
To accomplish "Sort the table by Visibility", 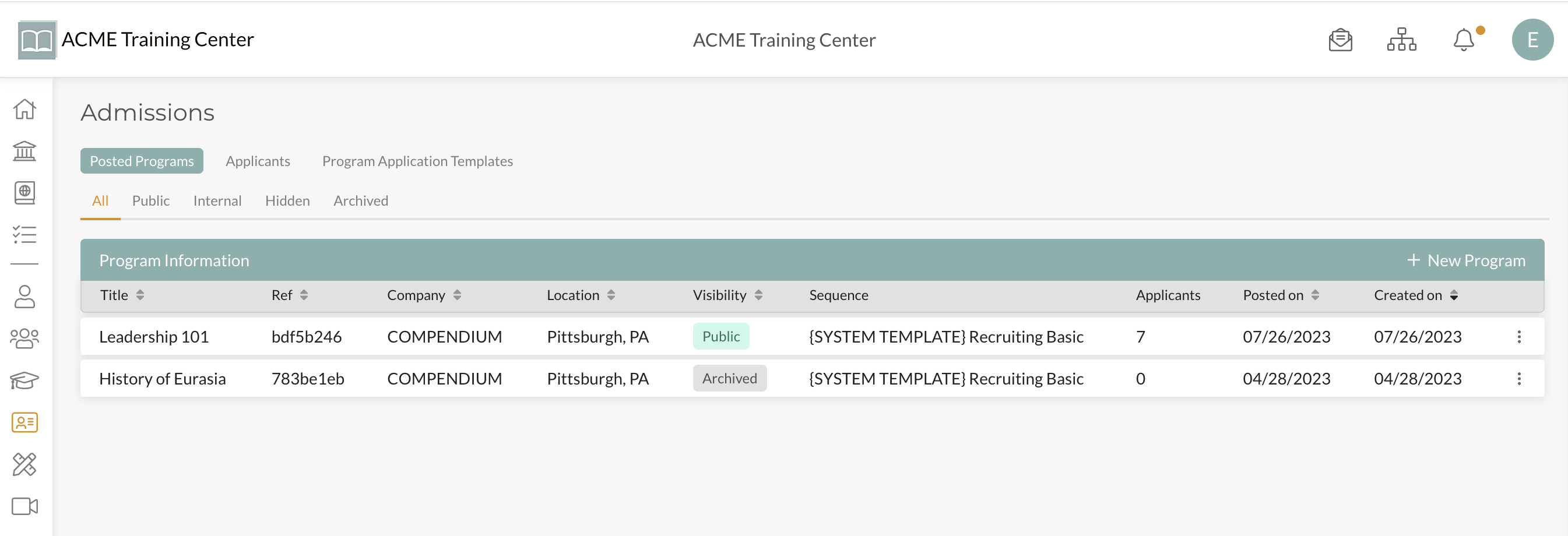I will (x=758, y=295).
